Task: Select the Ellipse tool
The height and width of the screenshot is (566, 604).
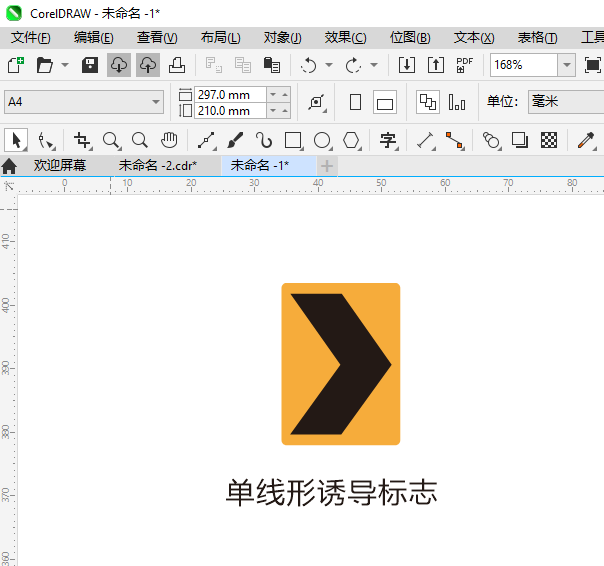Action: pyautogui.click(x=322, y=140)
